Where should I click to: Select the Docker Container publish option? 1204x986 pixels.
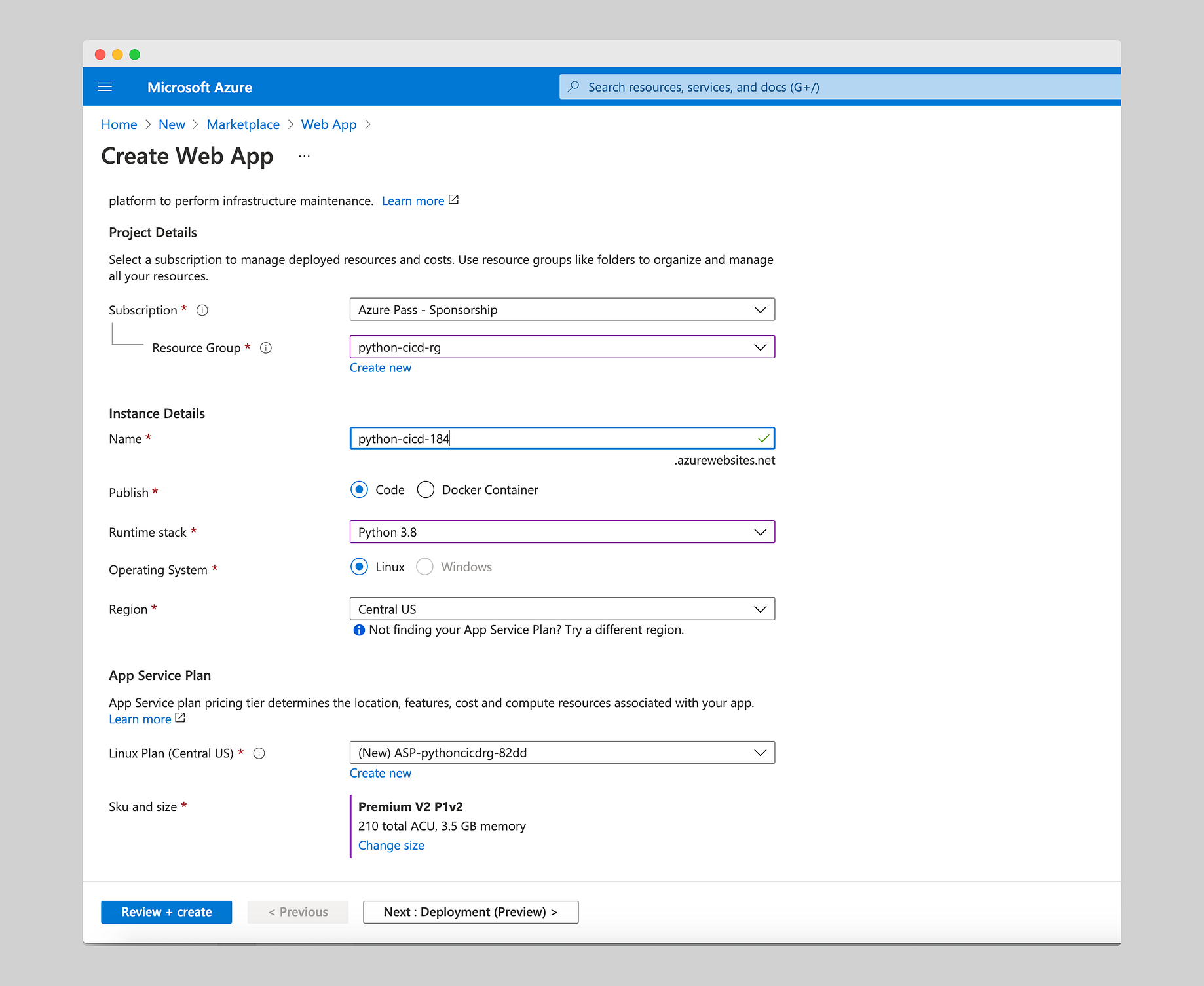point(426,490)
